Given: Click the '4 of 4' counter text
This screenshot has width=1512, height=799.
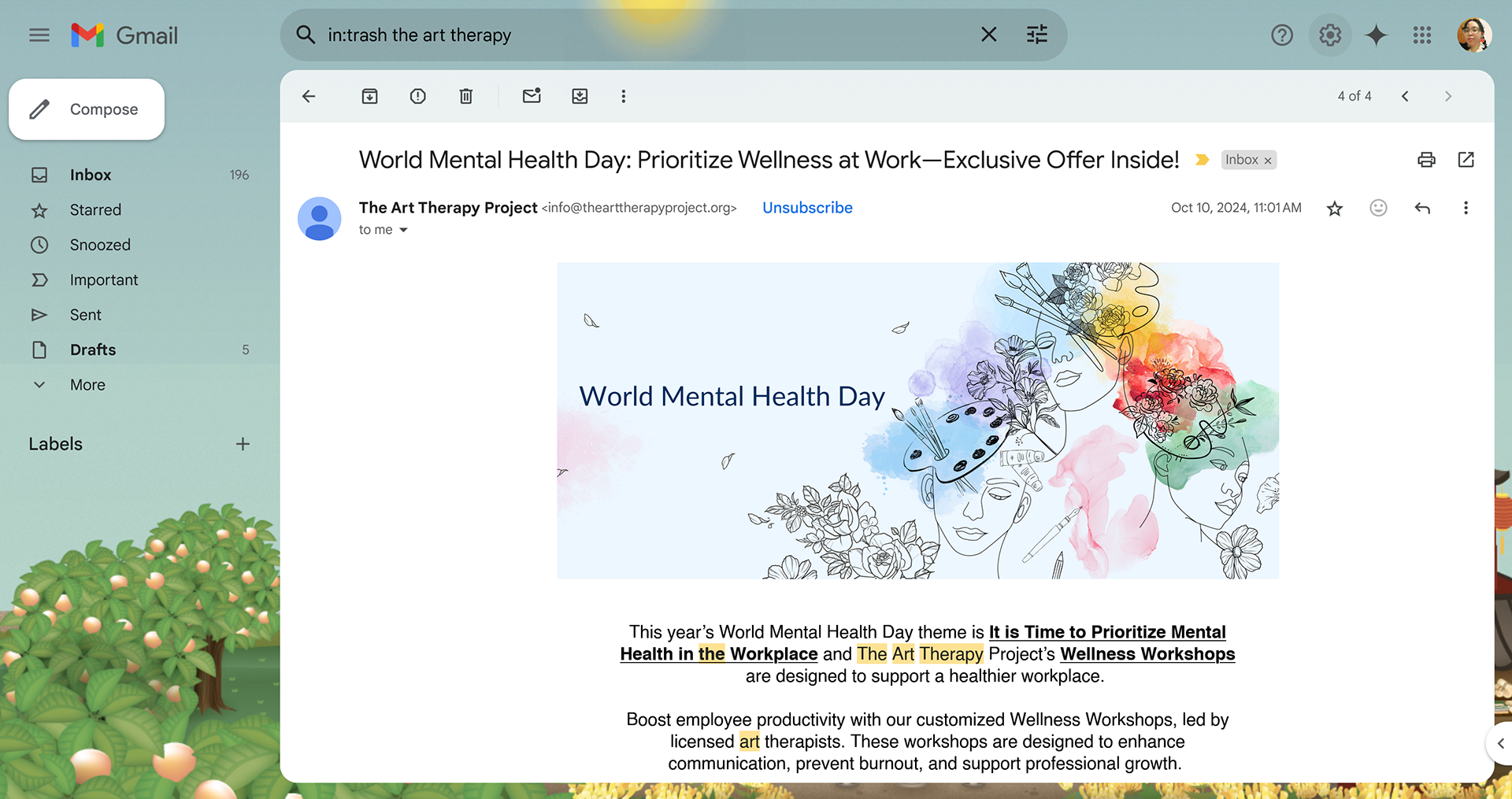Looking at the screenshot, I should (1354, 96).
